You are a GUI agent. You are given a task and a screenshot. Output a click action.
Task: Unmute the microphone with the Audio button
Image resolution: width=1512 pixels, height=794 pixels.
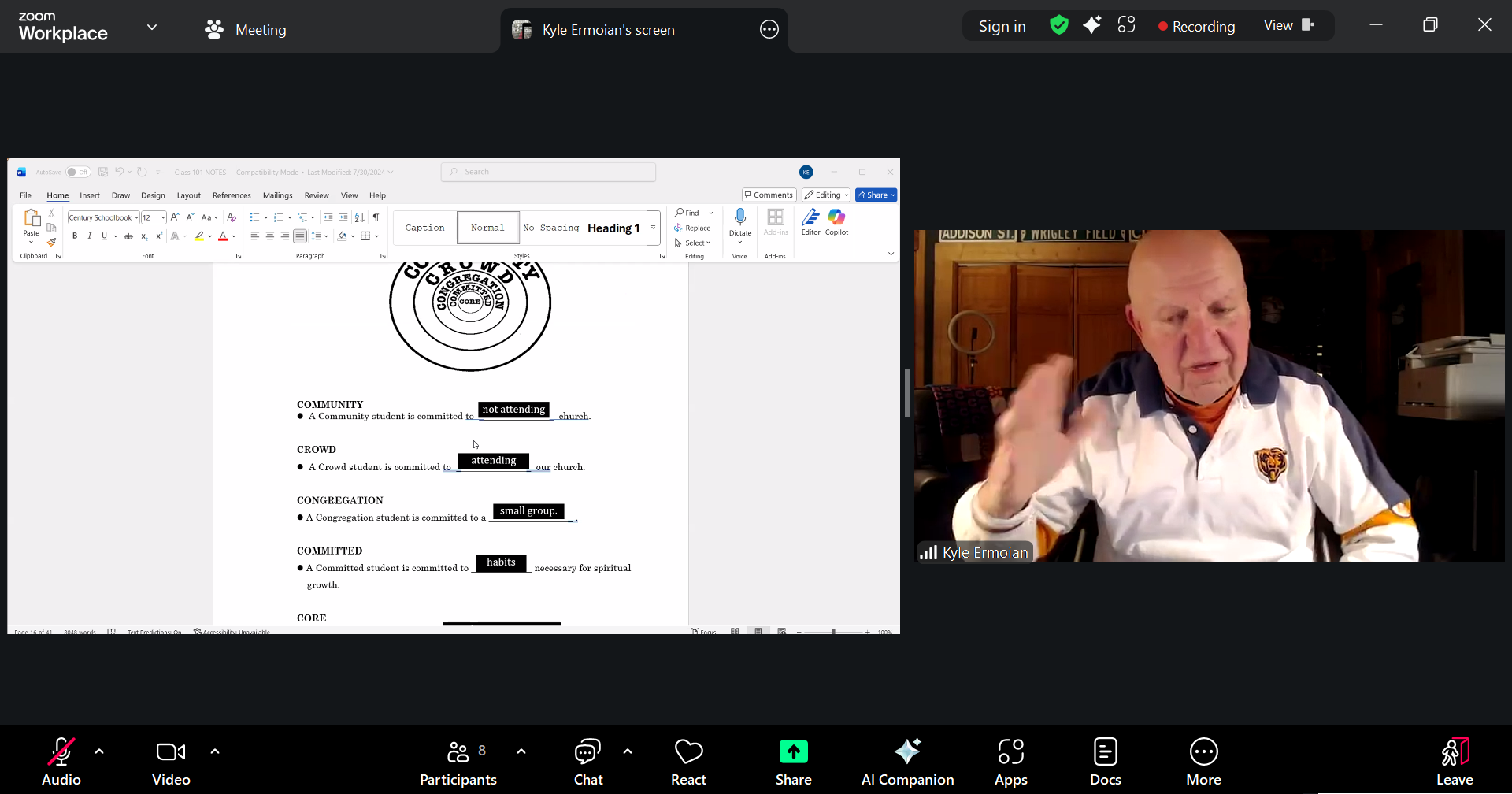pyautogui.click(x=61, y=761)
